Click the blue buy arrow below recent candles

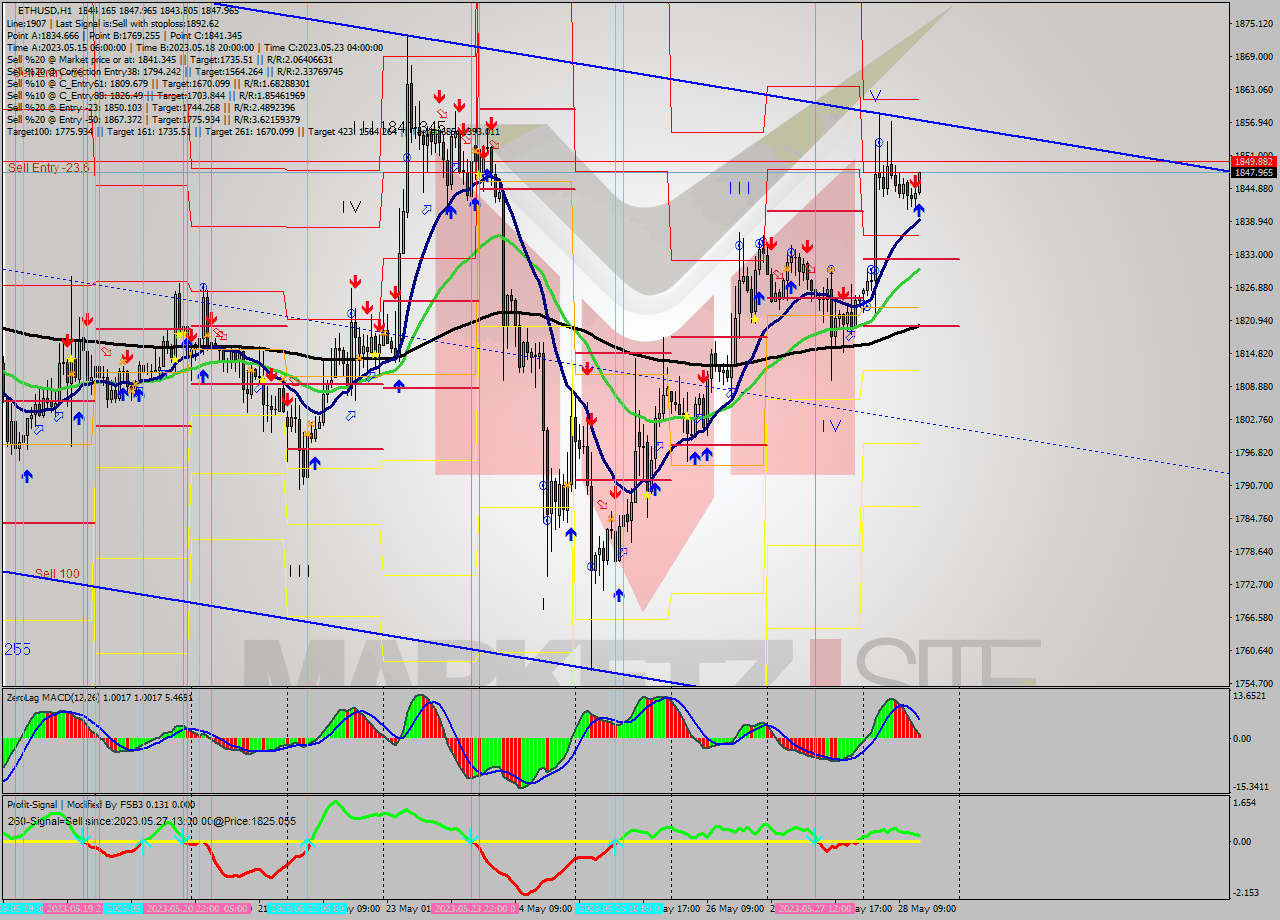(919, 212)
